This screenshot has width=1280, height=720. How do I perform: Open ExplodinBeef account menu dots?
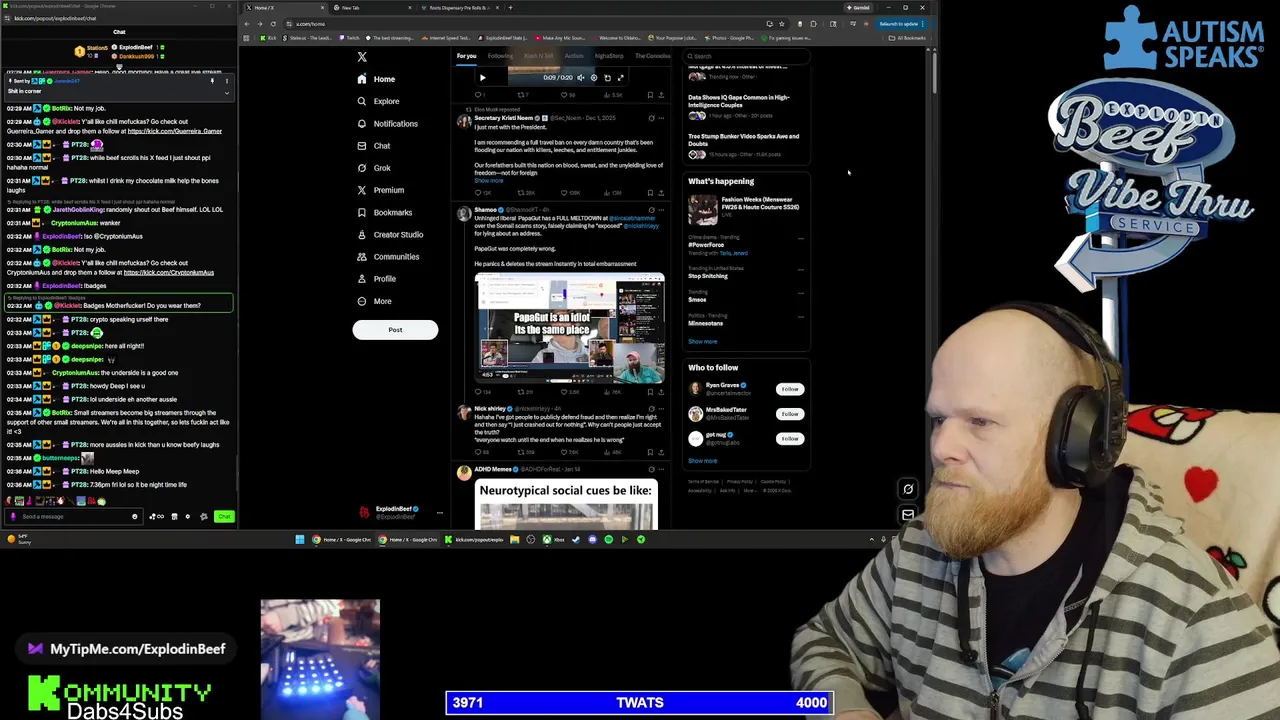pos(439,512)
